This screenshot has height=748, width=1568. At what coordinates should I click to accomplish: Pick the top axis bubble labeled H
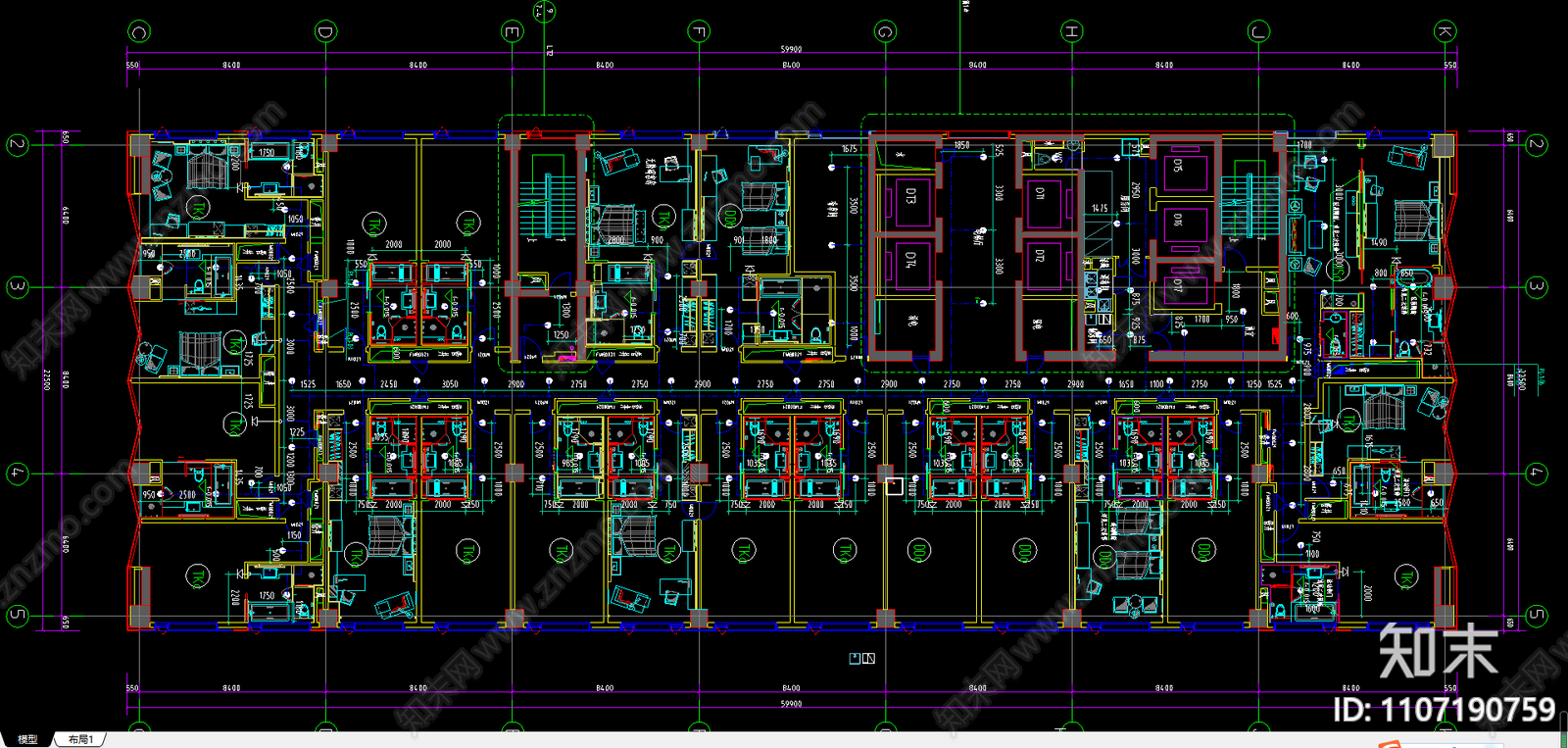point(1072,32)
